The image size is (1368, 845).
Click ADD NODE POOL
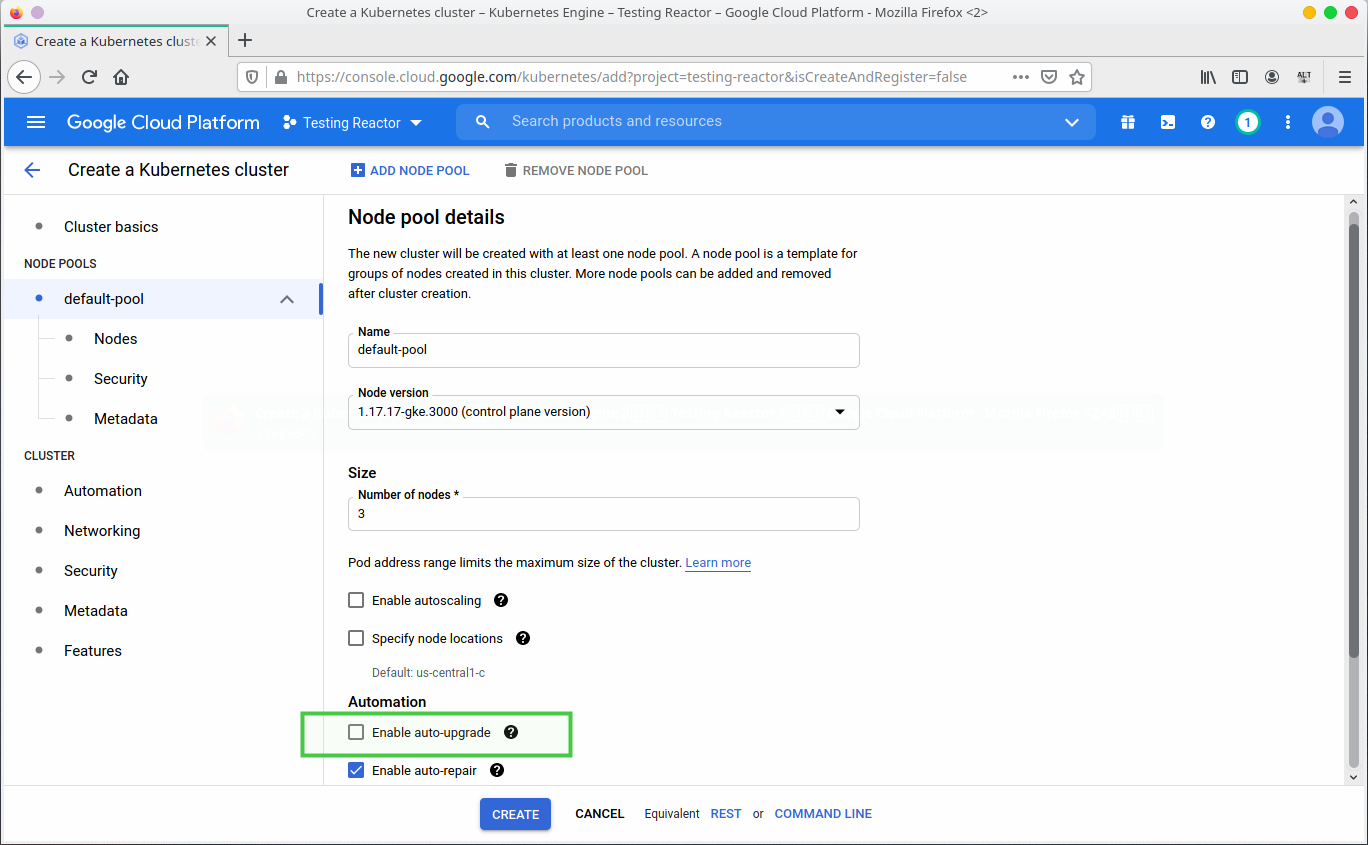point(410,171)
